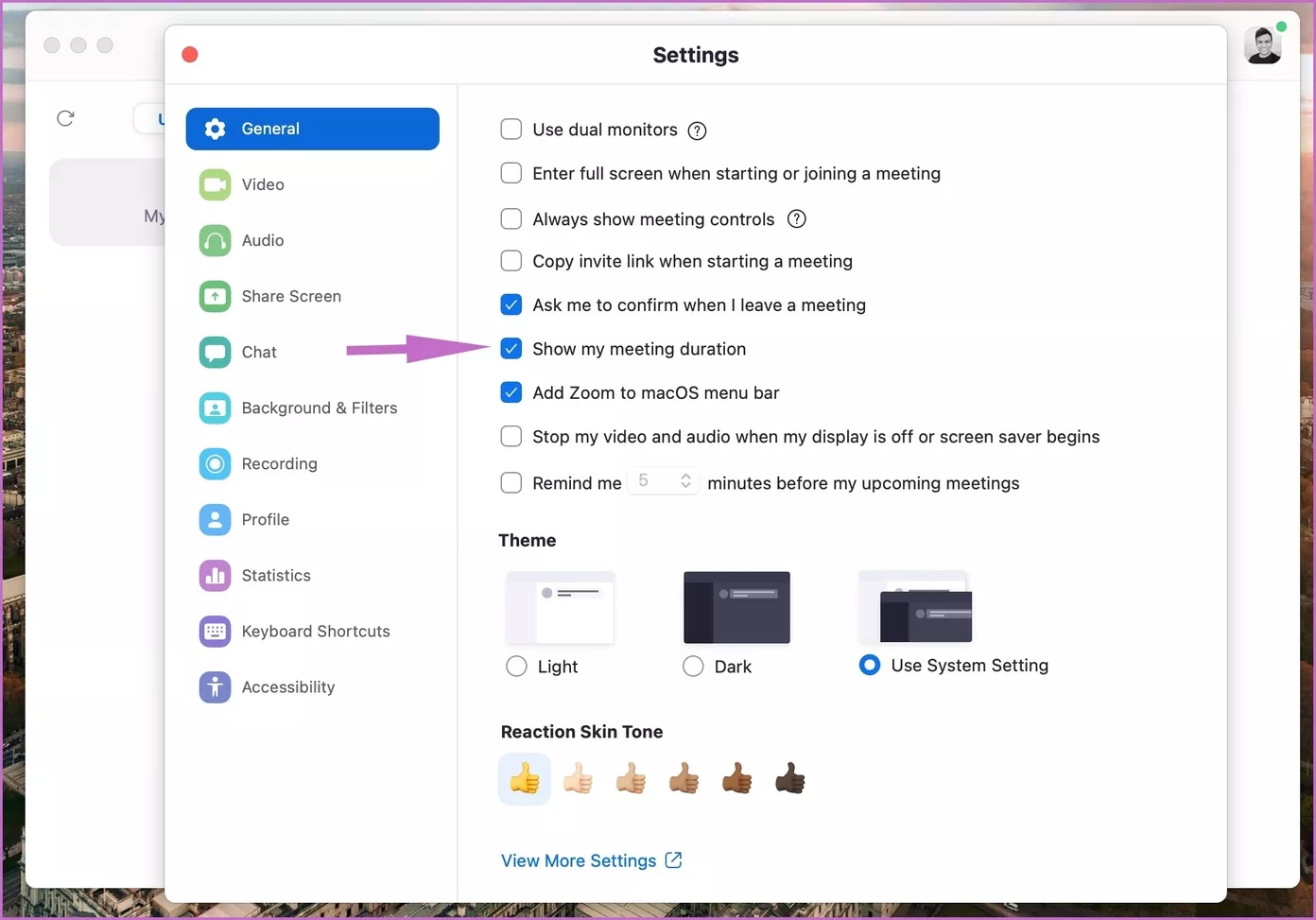Click the Audio headphones icon

point(215,240)
